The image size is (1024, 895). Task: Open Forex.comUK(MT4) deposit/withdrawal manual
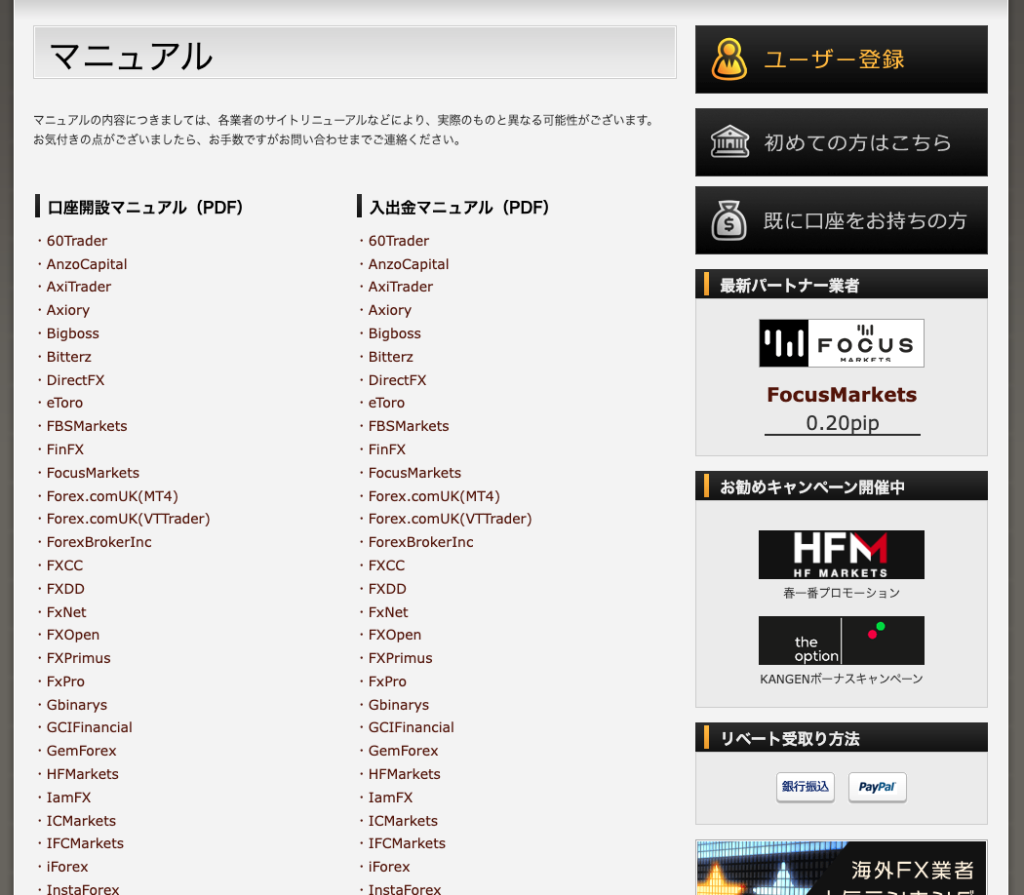433,496
